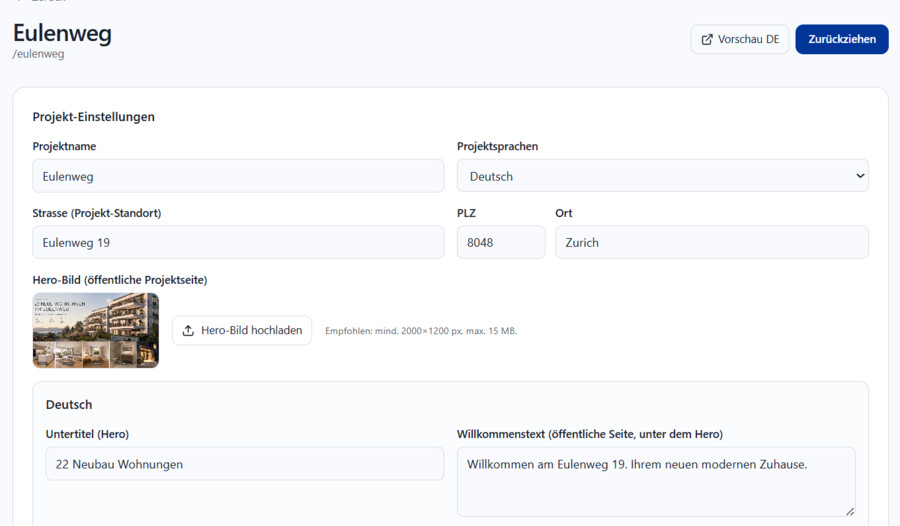Click inside the Willkommenstext textarea
The width and height of the screenshot is (900, 526).
point(656,482)
